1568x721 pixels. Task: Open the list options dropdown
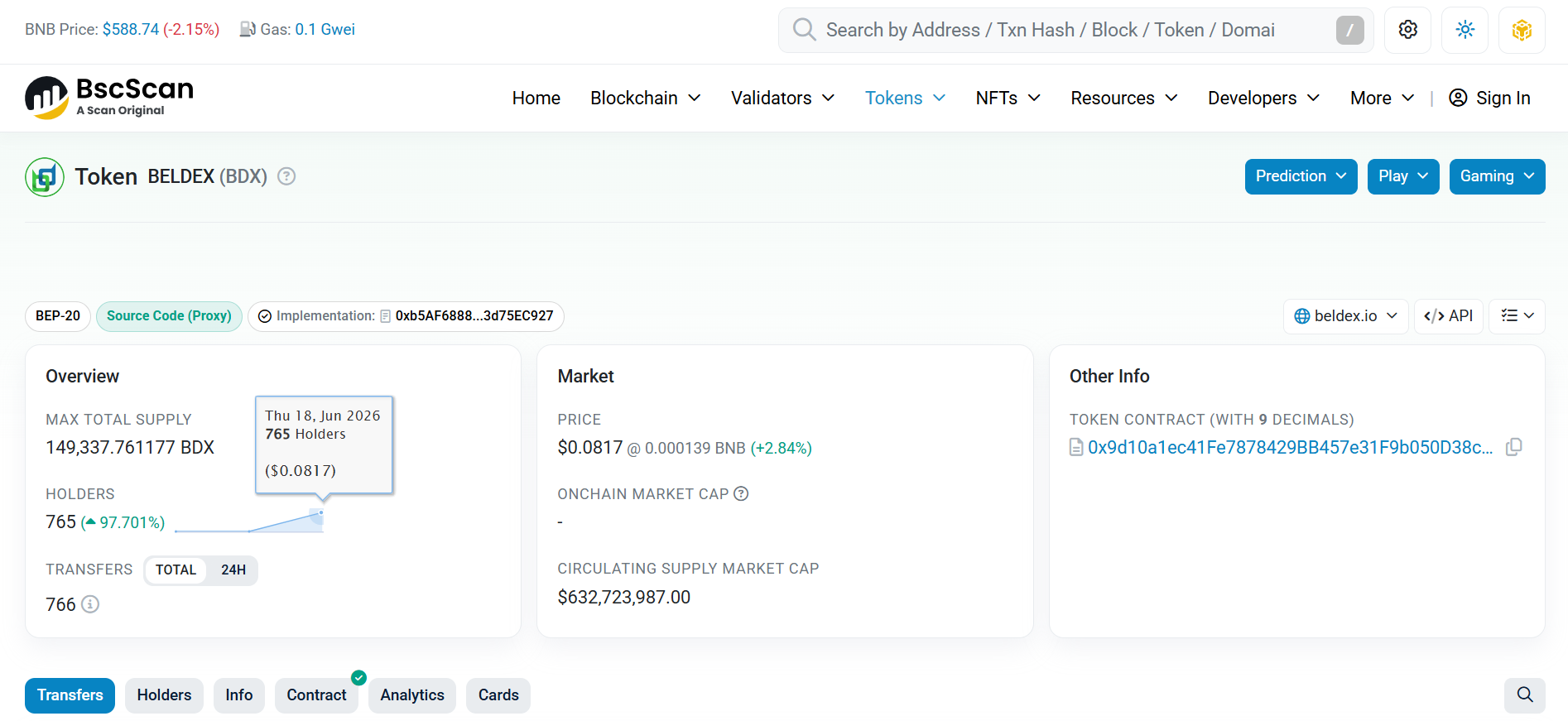point(1517,316)
